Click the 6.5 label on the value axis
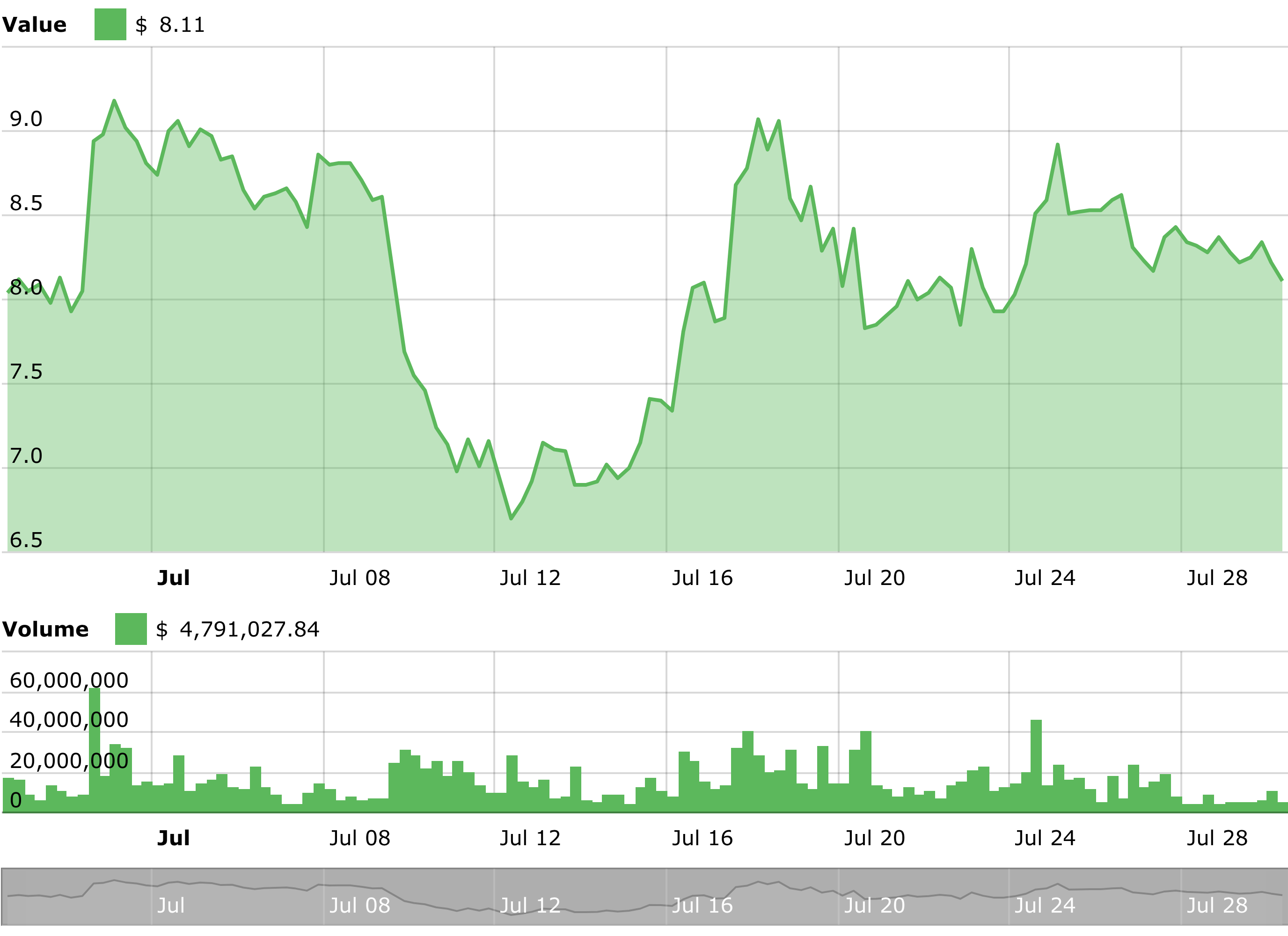The width and height of the screenshot is (1288, 936). [x=26, y=540]
